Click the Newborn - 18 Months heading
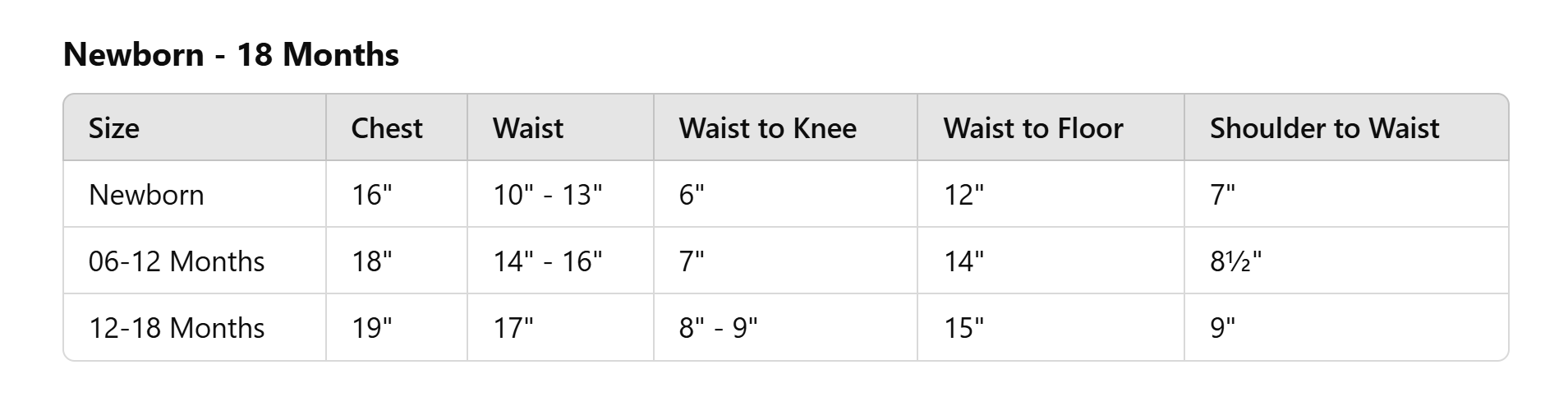The image size is (1568, 411). pos(231,55)
